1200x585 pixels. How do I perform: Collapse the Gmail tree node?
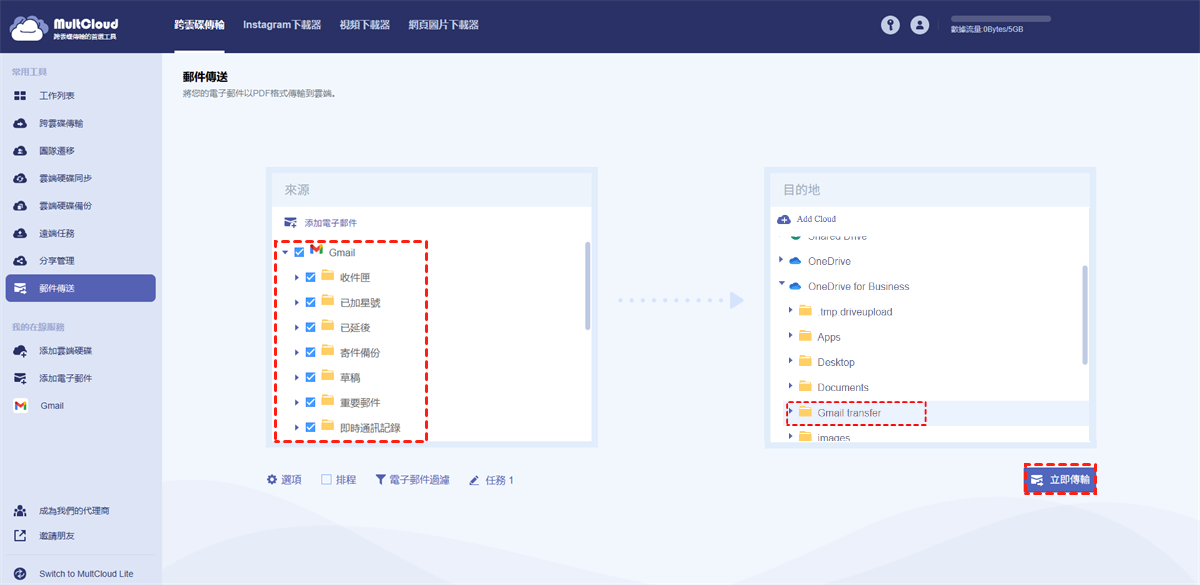point(285,253)
